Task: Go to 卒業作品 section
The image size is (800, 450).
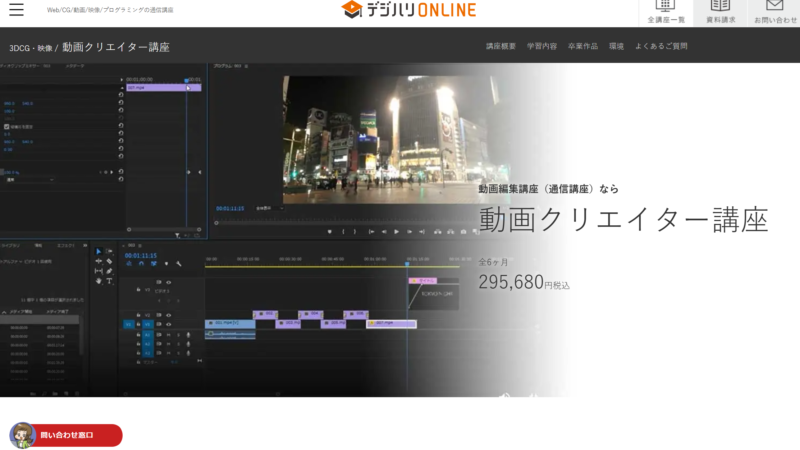Action: [x=583, y=46]
